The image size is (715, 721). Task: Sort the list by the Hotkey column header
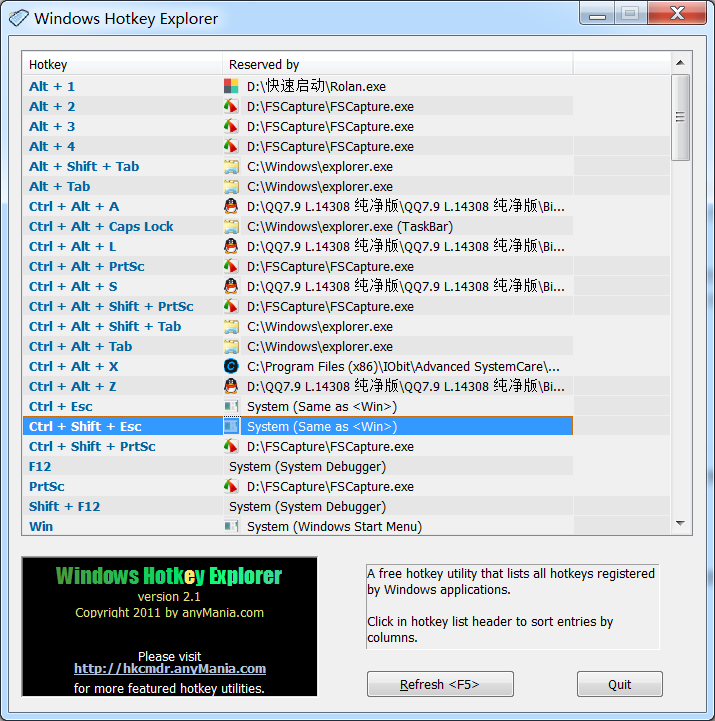(122, 64)
